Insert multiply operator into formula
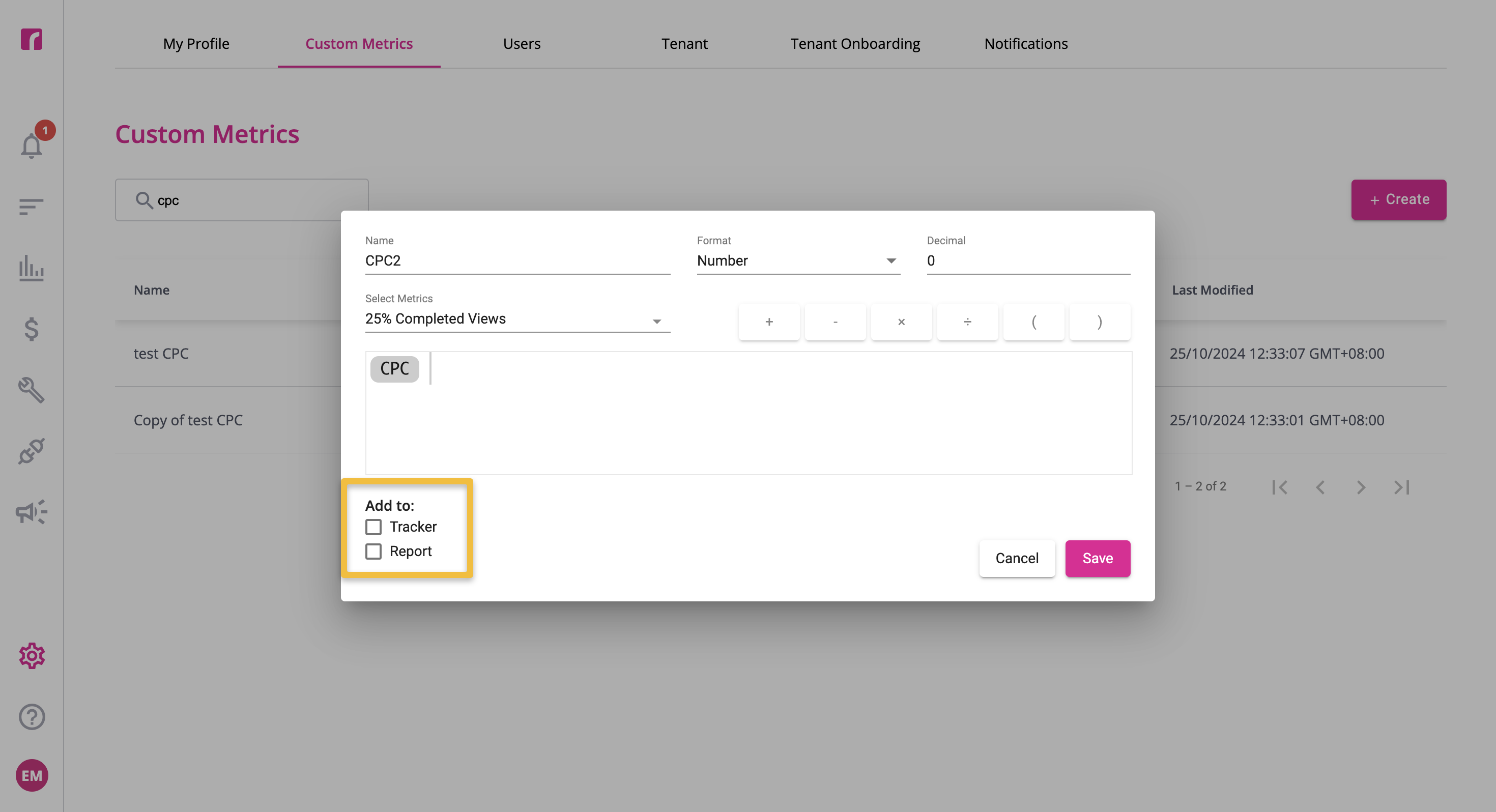This screenshot has width=1496, height=812. (x=901, y=322)
